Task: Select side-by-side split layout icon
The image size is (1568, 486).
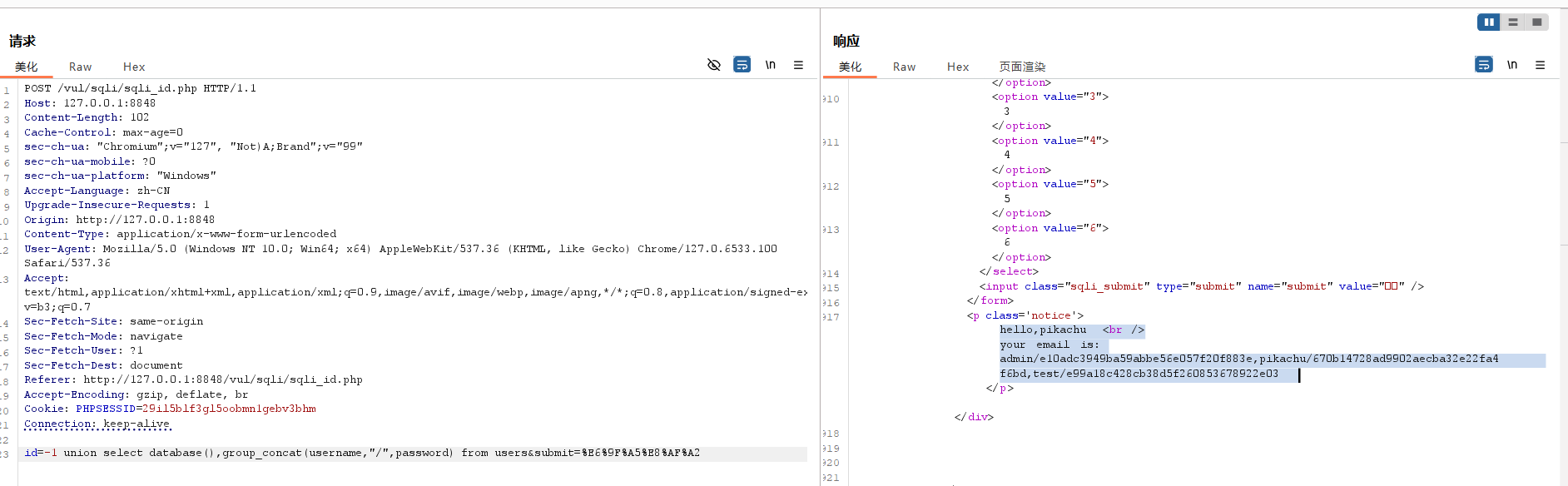Action: click(1489, 22)
